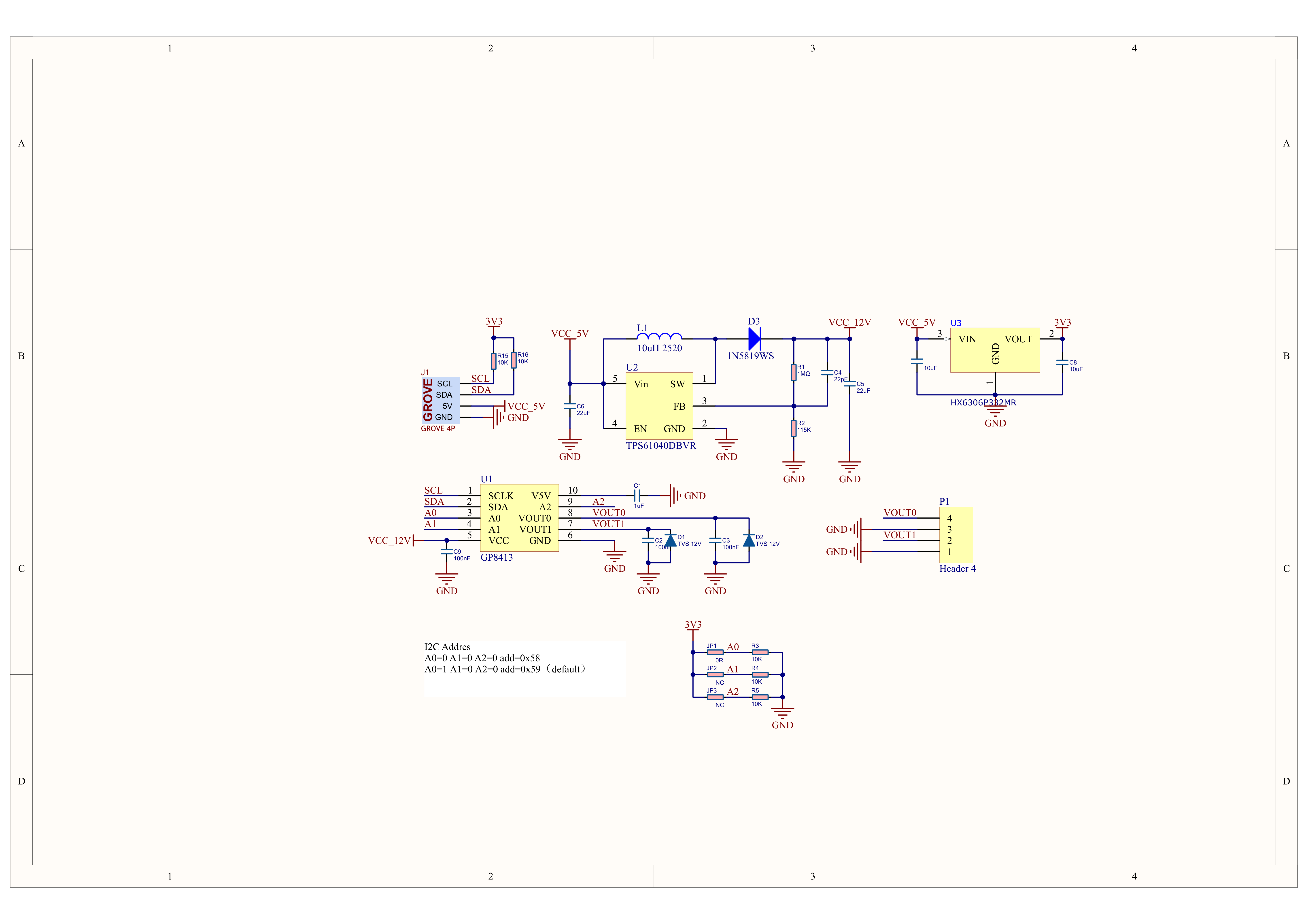
Task: Click the A2 net label beside JP3
Action: (x=733, y=692)
